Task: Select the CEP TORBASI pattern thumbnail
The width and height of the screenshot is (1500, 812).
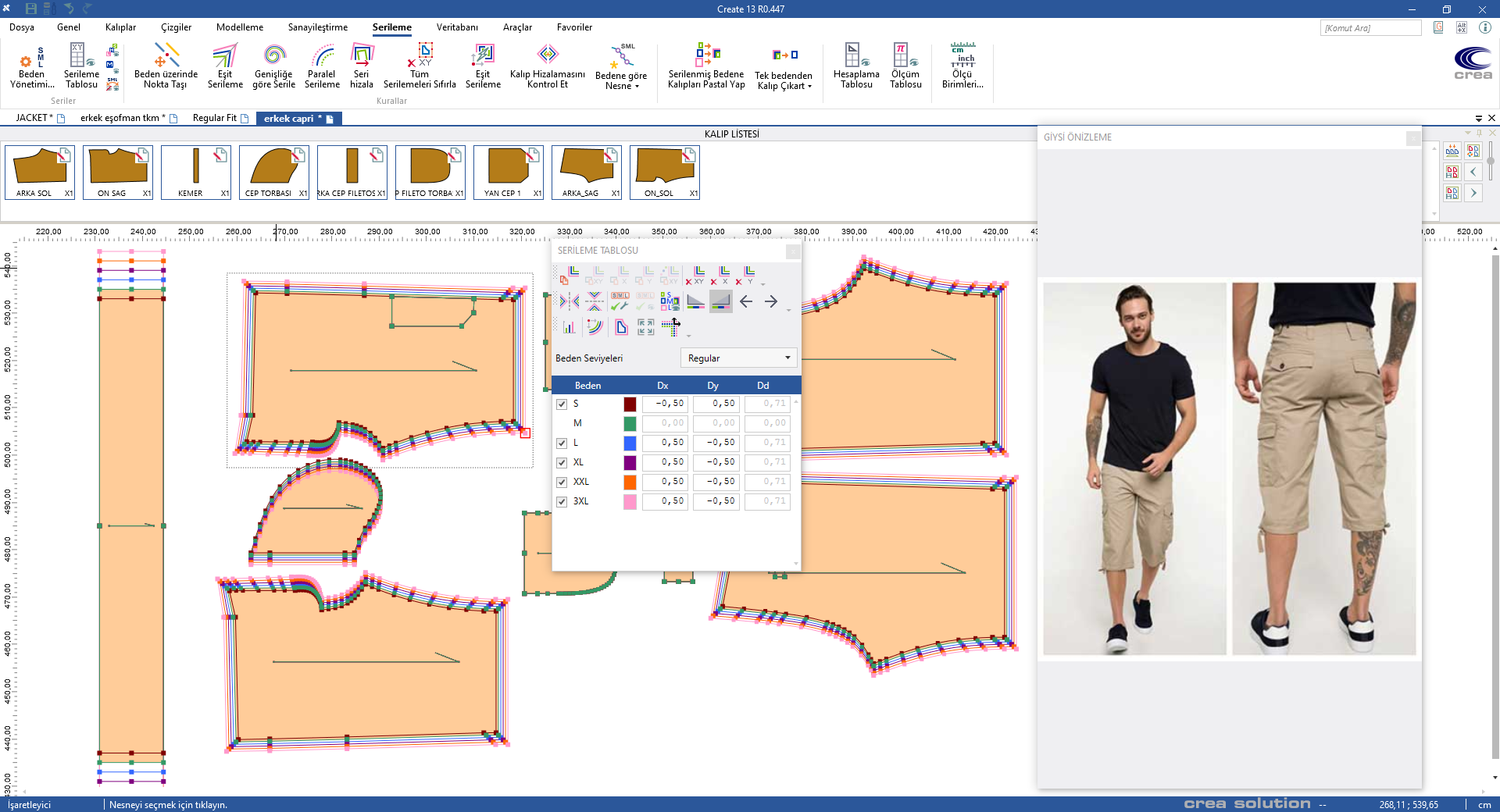Action: [273, 172]
